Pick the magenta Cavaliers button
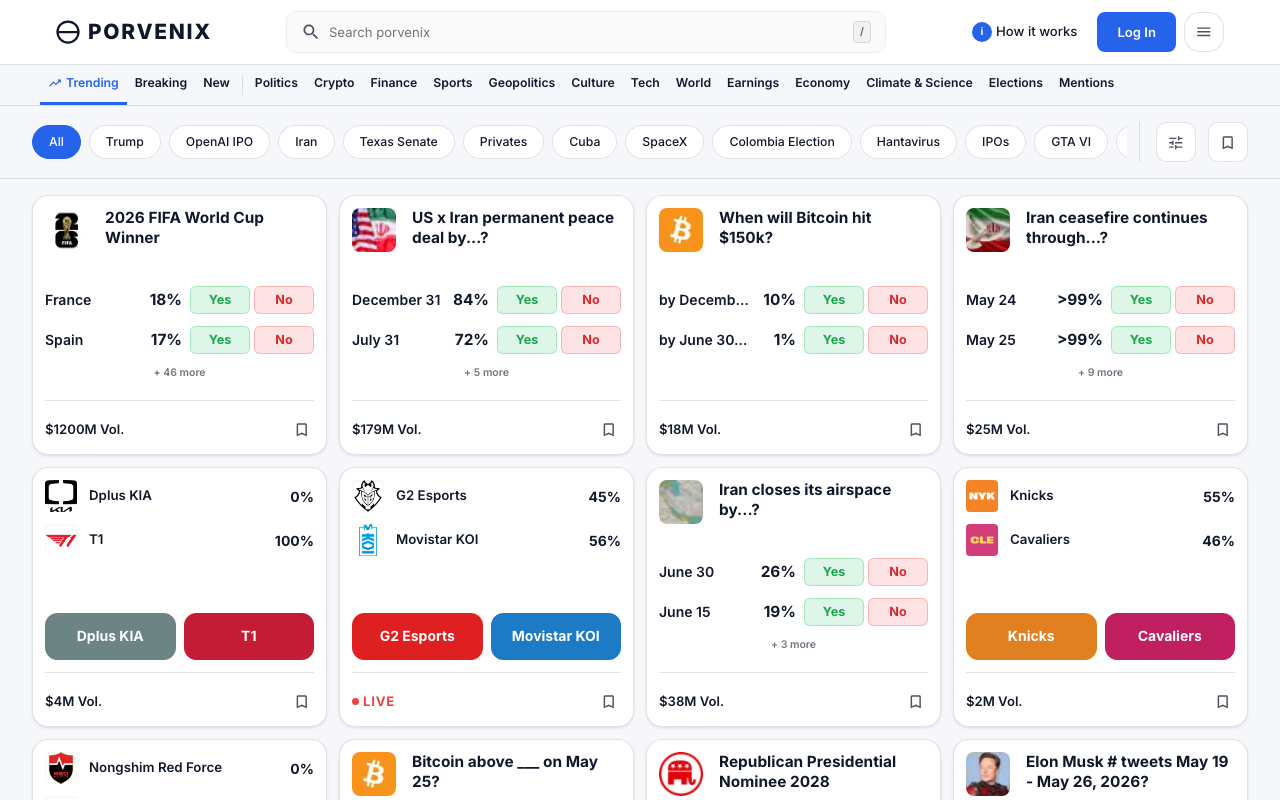 1170,636
